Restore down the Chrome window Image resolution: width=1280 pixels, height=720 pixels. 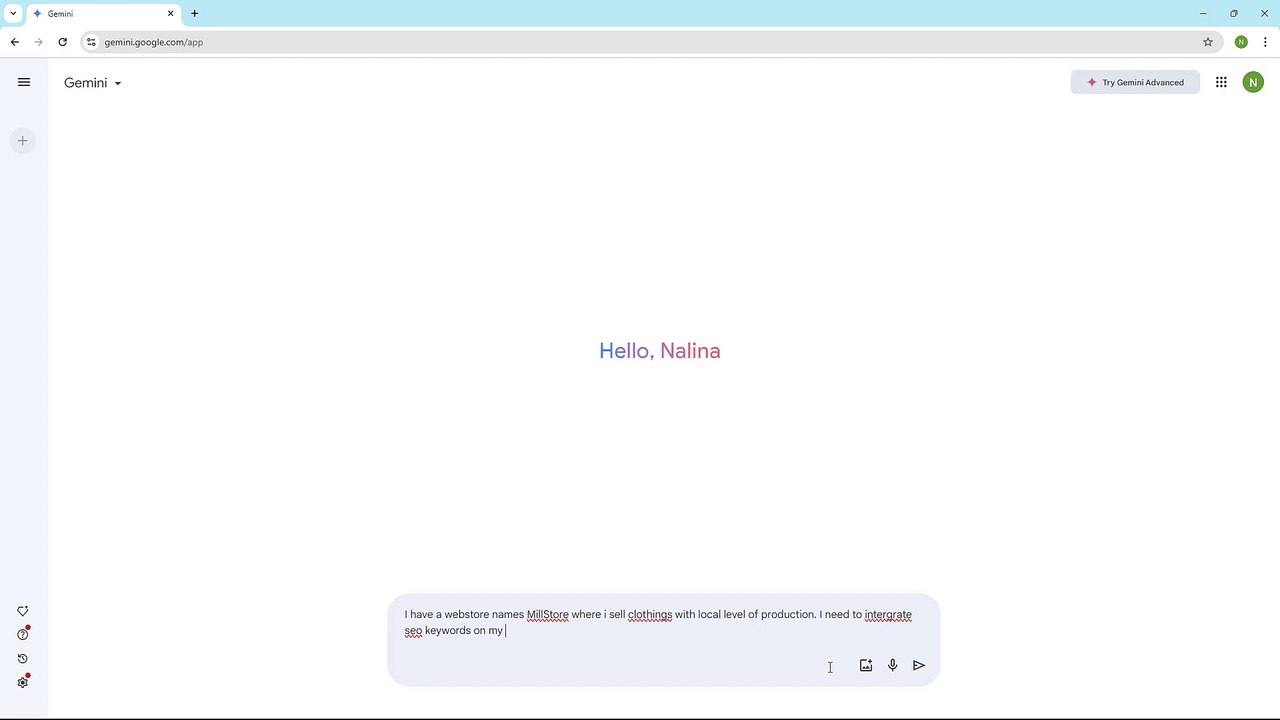pyautogui.click(x=1234, y=14)
